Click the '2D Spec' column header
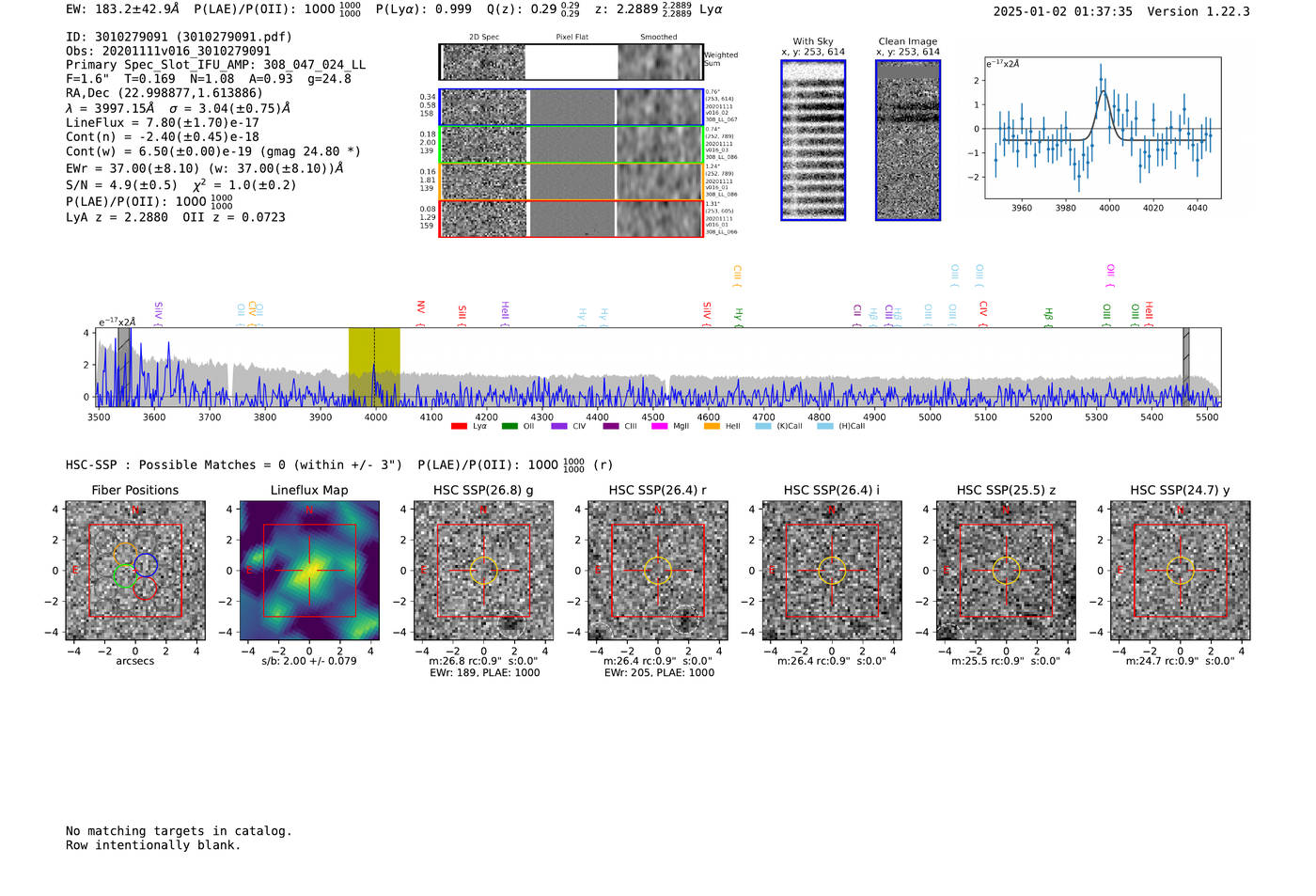 pyautogui.click(x=484, y=37)
